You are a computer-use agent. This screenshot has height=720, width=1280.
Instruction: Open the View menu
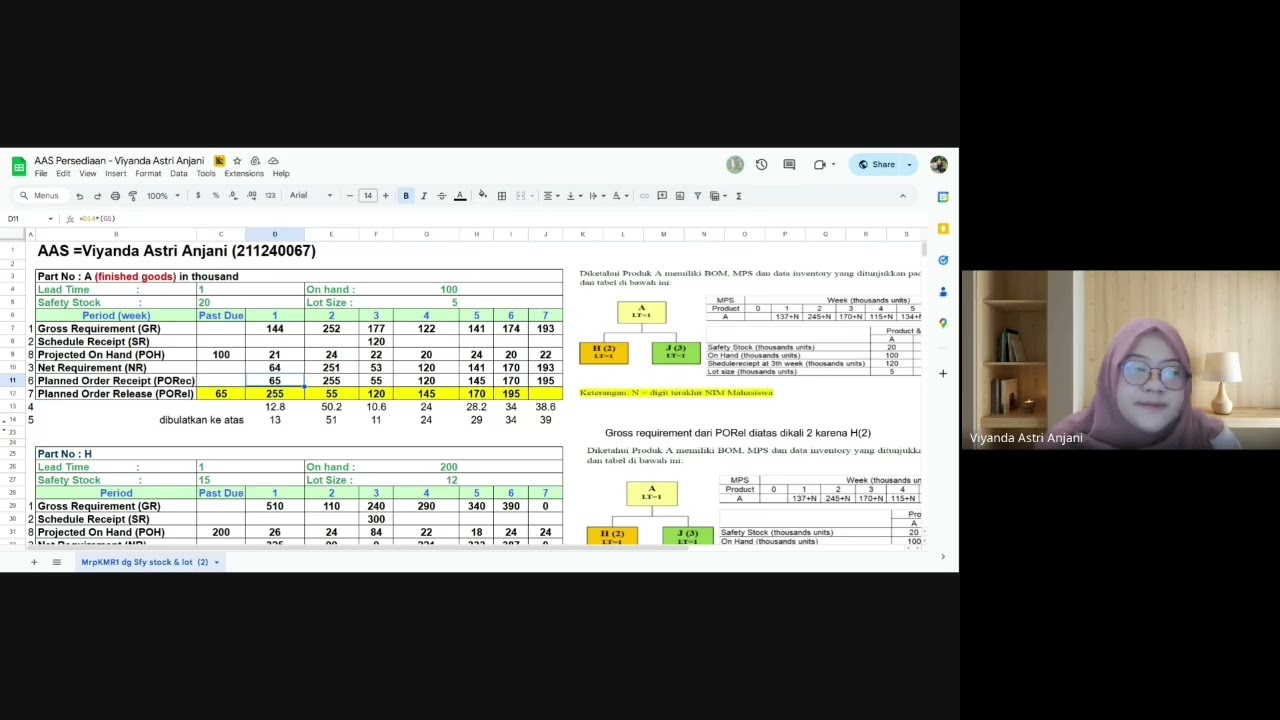point(88,174)
